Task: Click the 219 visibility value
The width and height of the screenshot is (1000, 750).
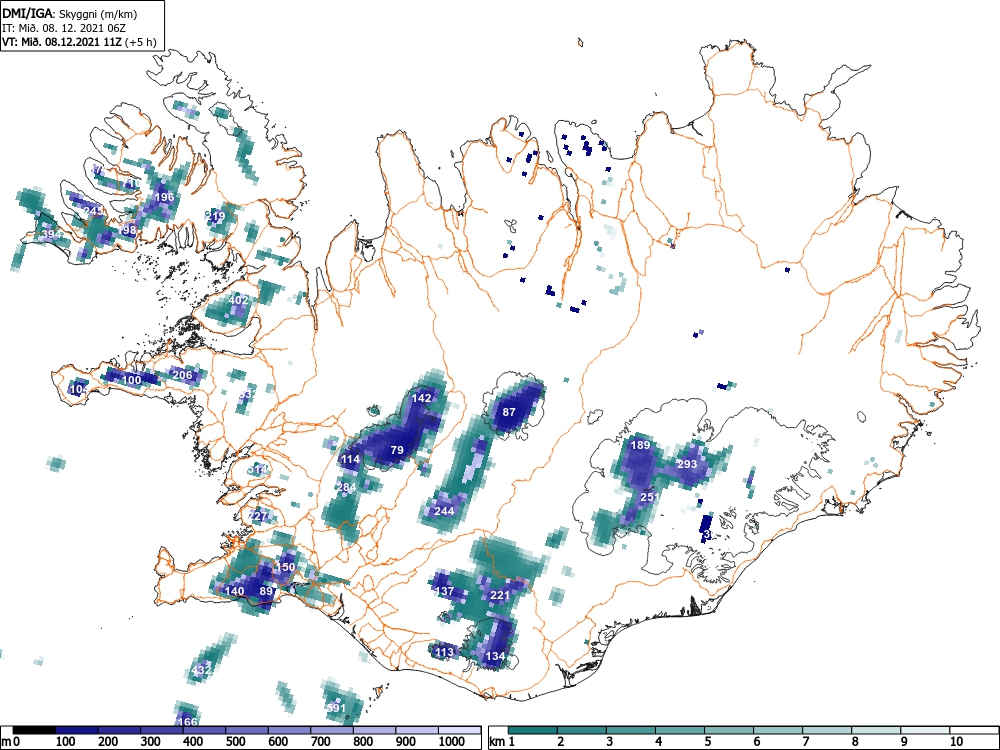Action: coord(216,216)
